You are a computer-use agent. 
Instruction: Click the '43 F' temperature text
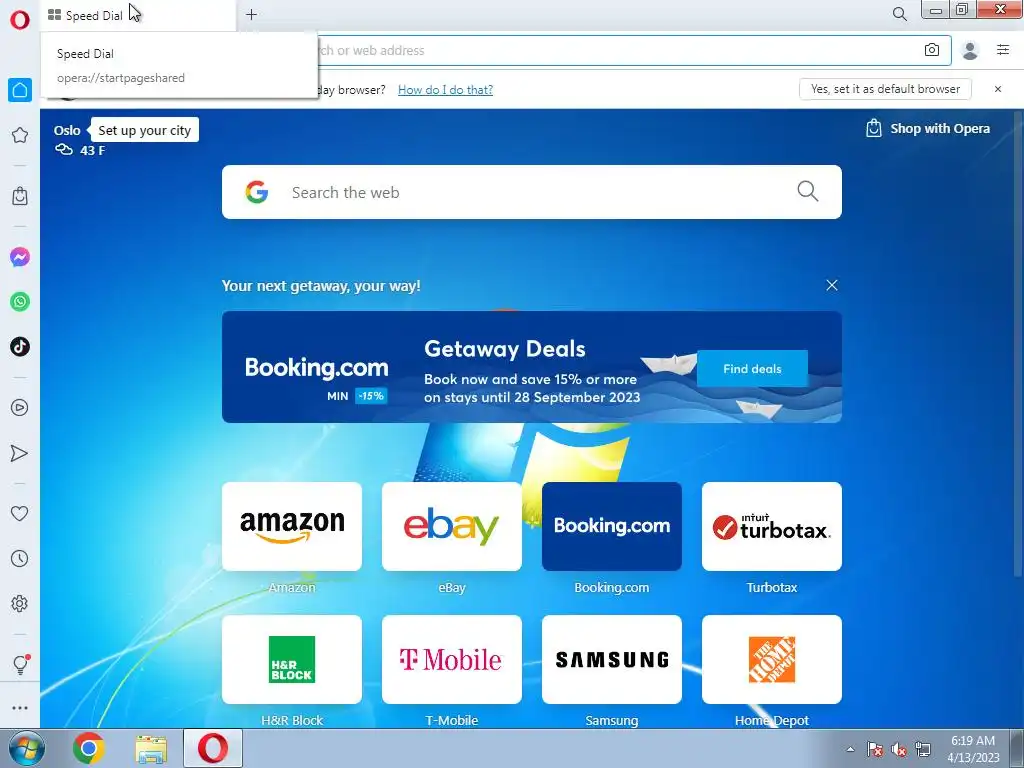93,150
